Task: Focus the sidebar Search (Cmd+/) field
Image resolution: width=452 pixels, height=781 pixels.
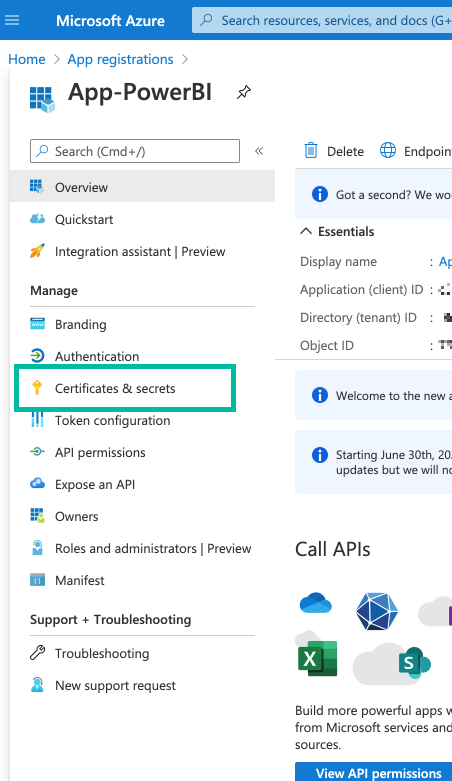Action: click(135, 151)
